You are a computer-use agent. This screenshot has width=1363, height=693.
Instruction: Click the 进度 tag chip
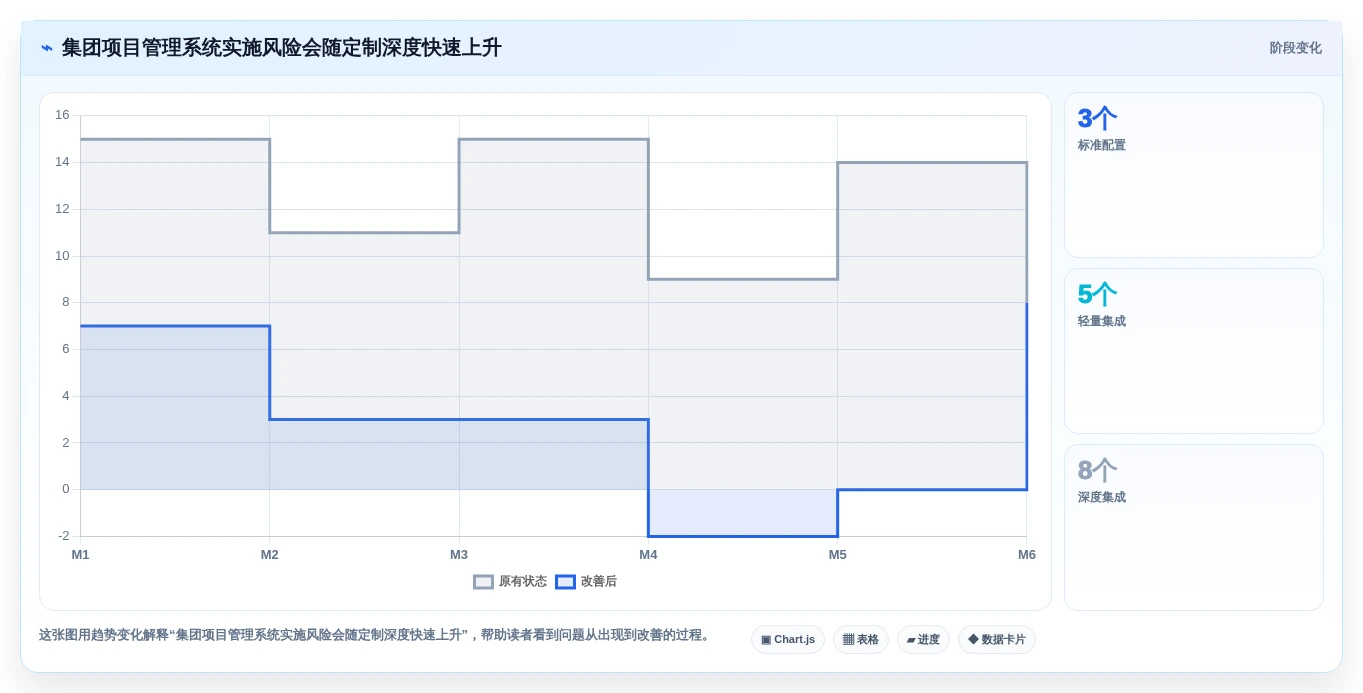pos(923,640)
